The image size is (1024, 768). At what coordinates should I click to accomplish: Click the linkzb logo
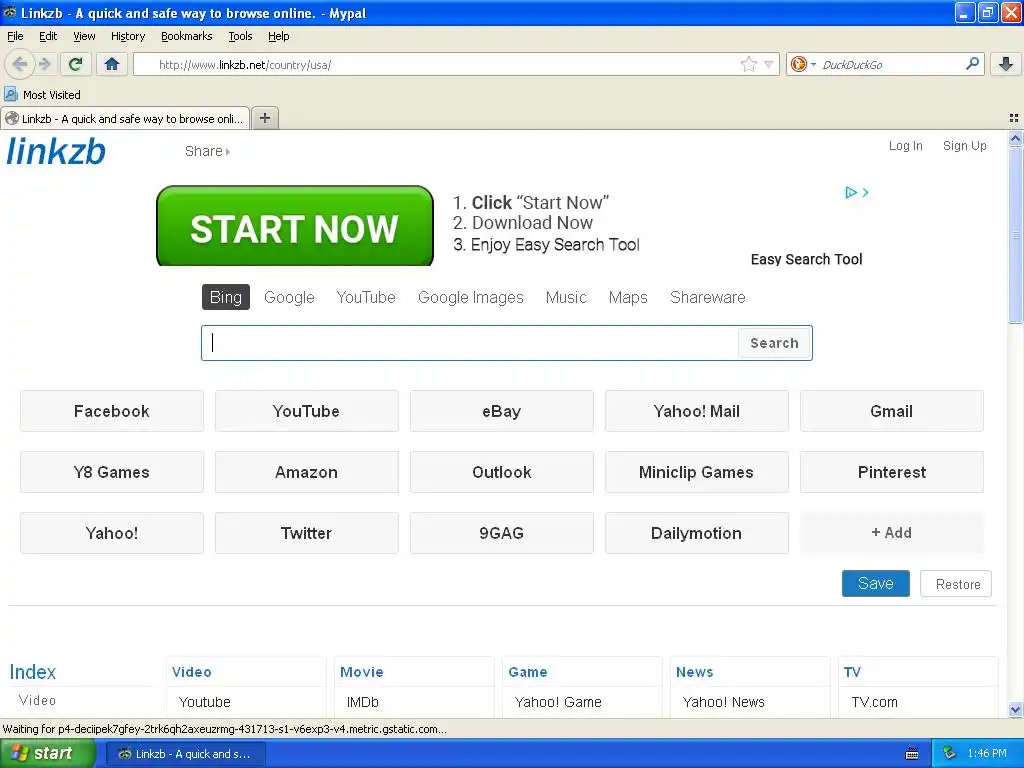pos(56,151)
